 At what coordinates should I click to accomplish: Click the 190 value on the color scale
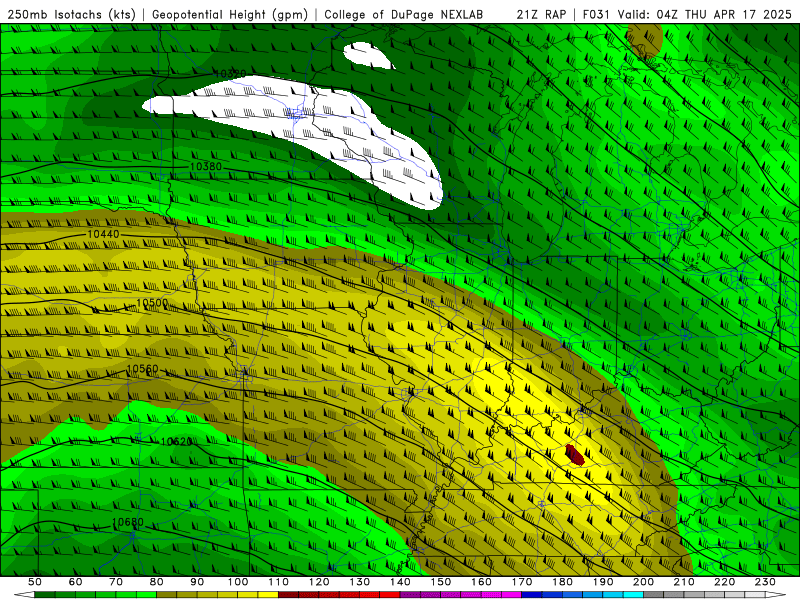click(603, 582)
